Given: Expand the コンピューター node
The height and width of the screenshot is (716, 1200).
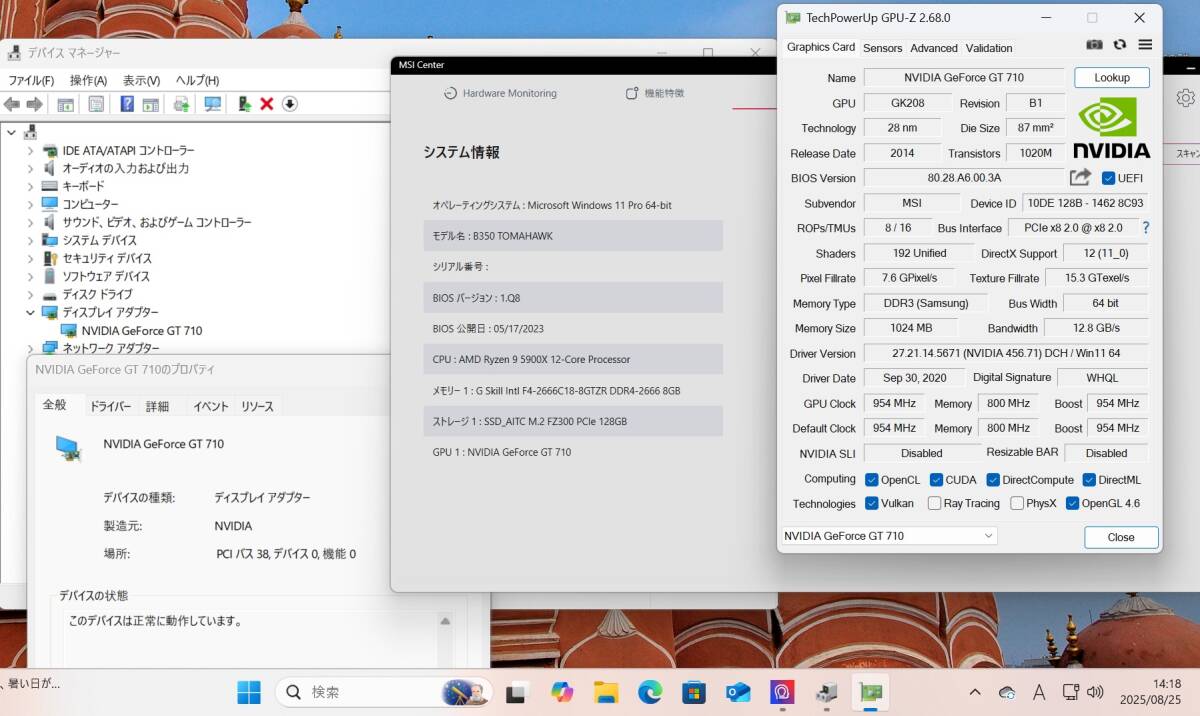Looking at the screenshot, I should click(31, 204).
